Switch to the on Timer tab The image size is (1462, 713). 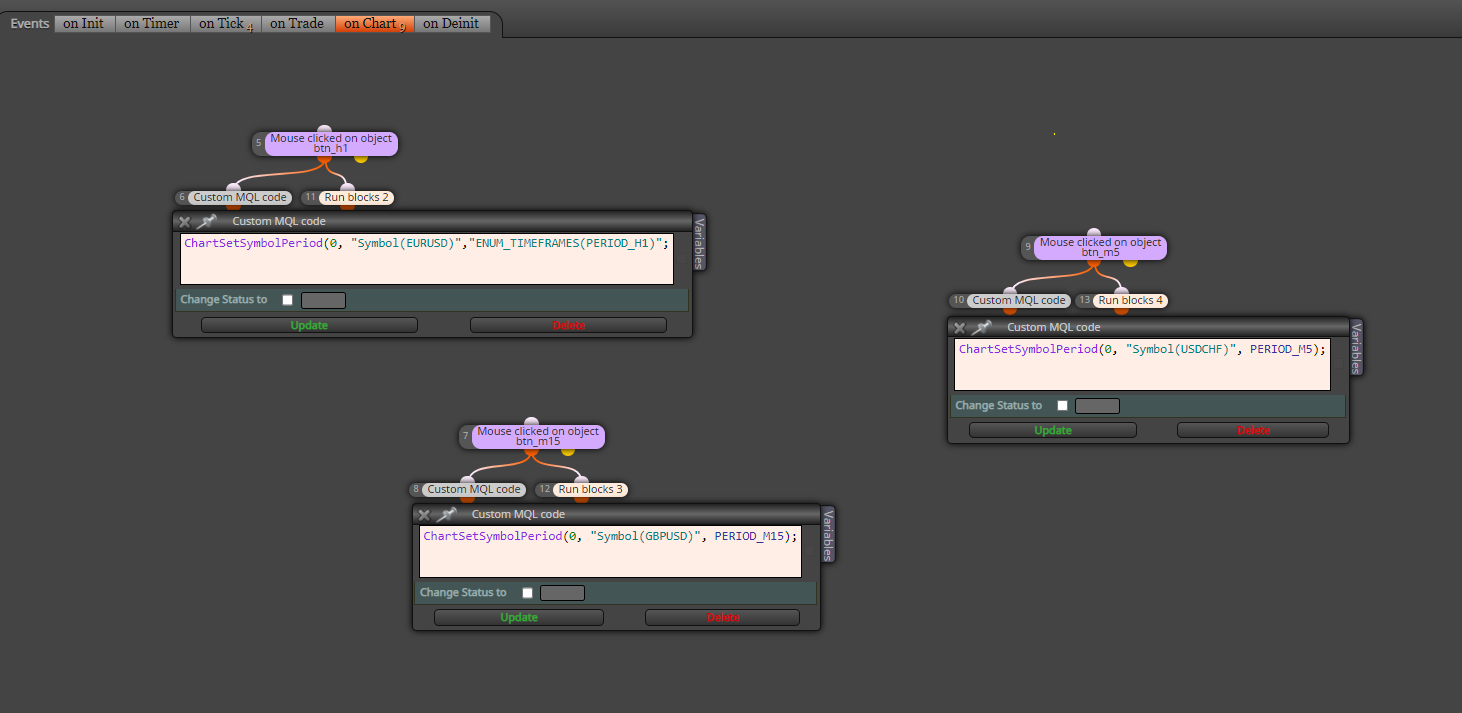click(x=152, y=23)
